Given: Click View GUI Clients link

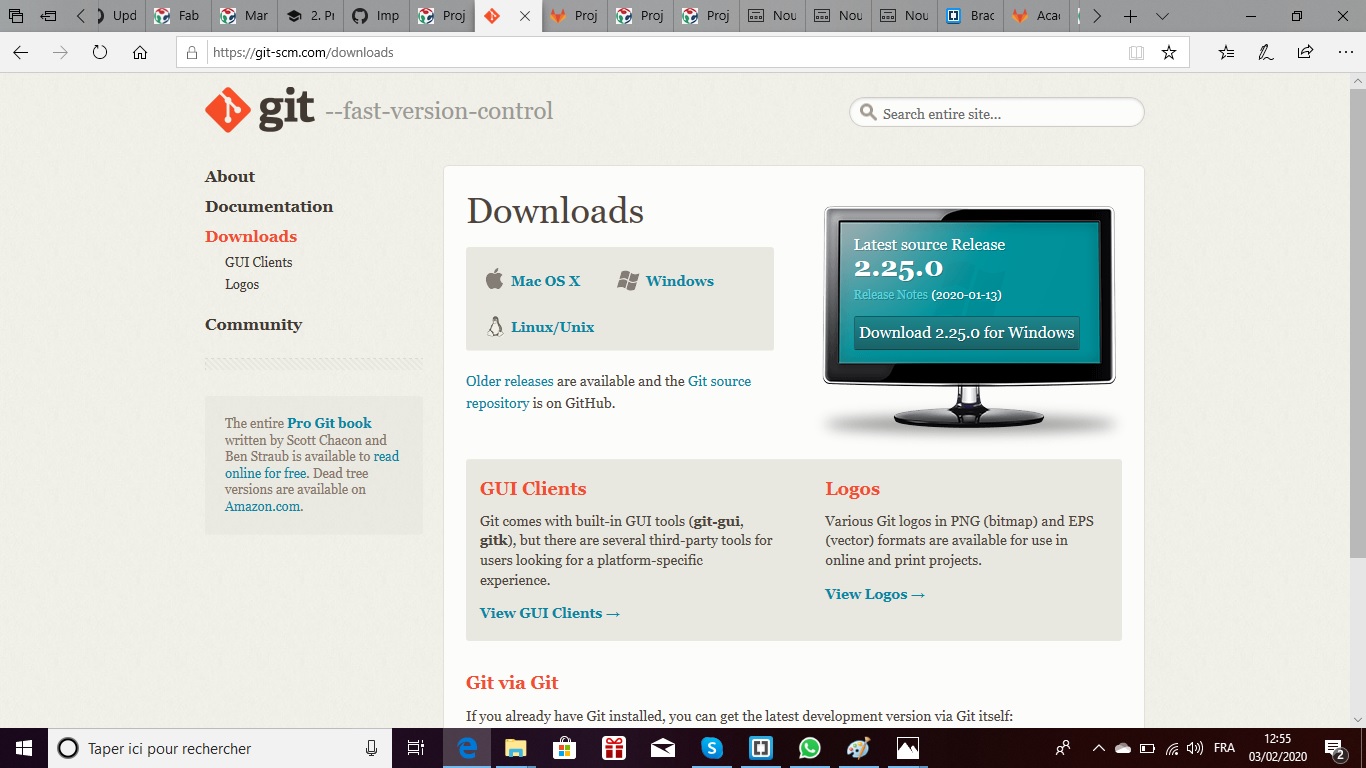Looking at the screenshot, I should point(550,613).
